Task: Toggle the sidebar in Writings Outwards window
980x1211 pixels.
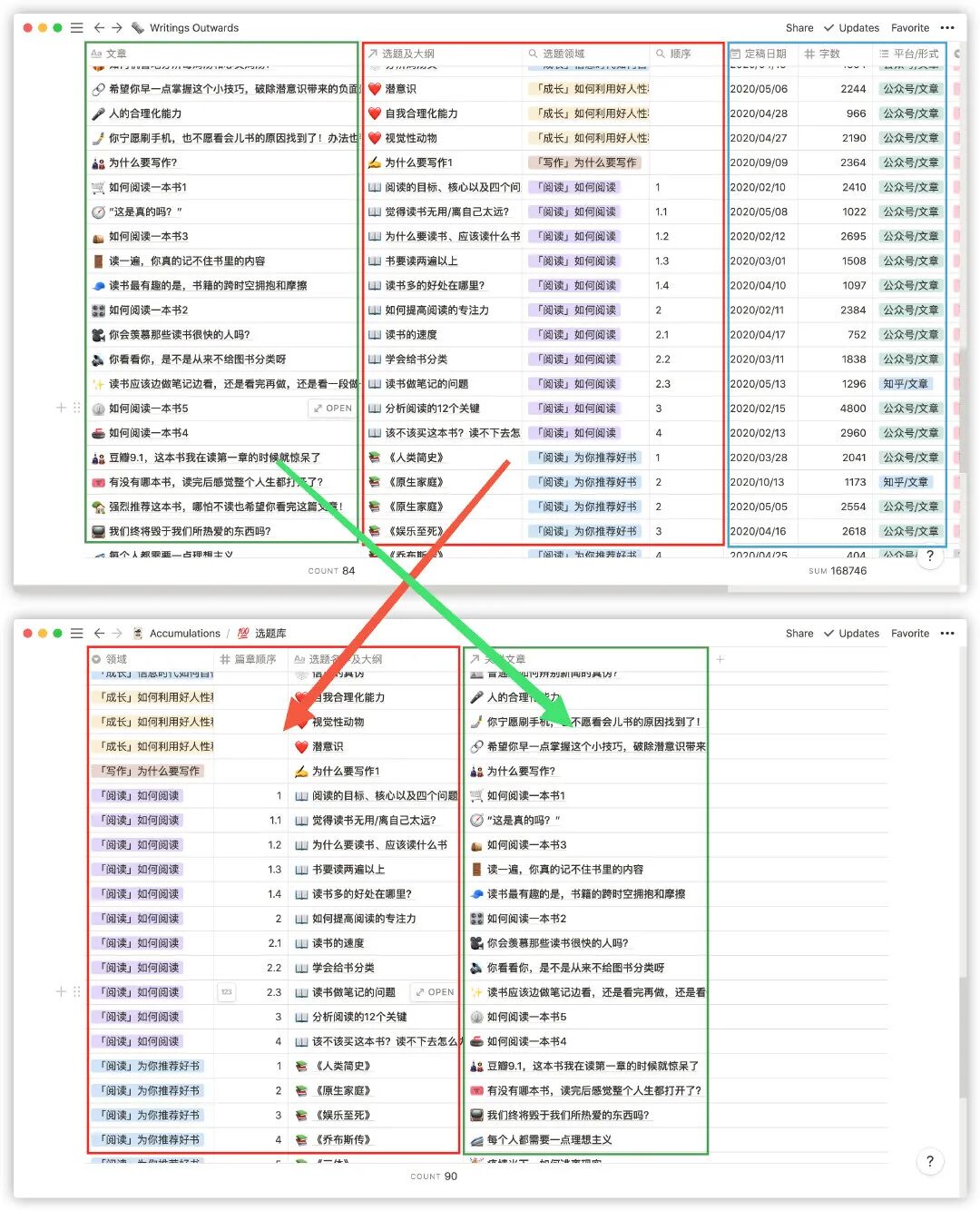Action: (x=76, y=28)
